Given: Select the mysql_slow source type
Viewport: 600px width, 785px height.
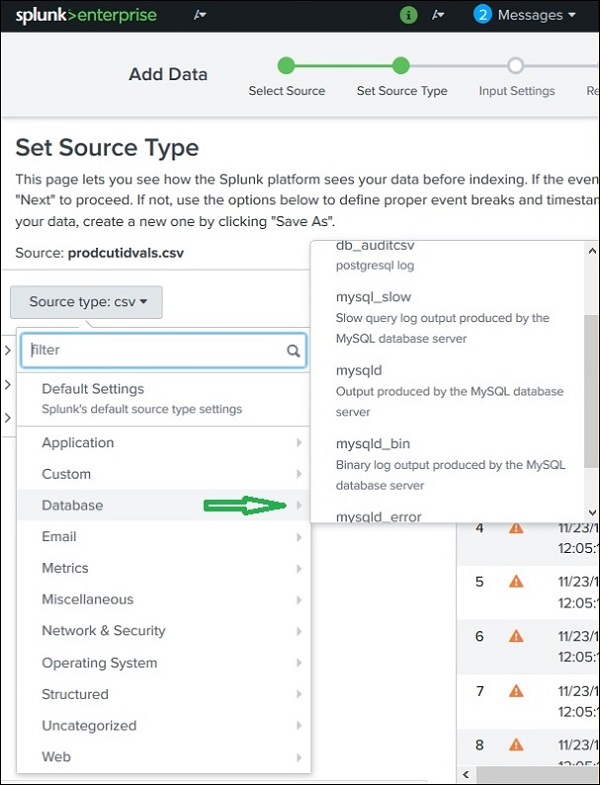Looking at the screenshot, I should [x=374, y=297].
